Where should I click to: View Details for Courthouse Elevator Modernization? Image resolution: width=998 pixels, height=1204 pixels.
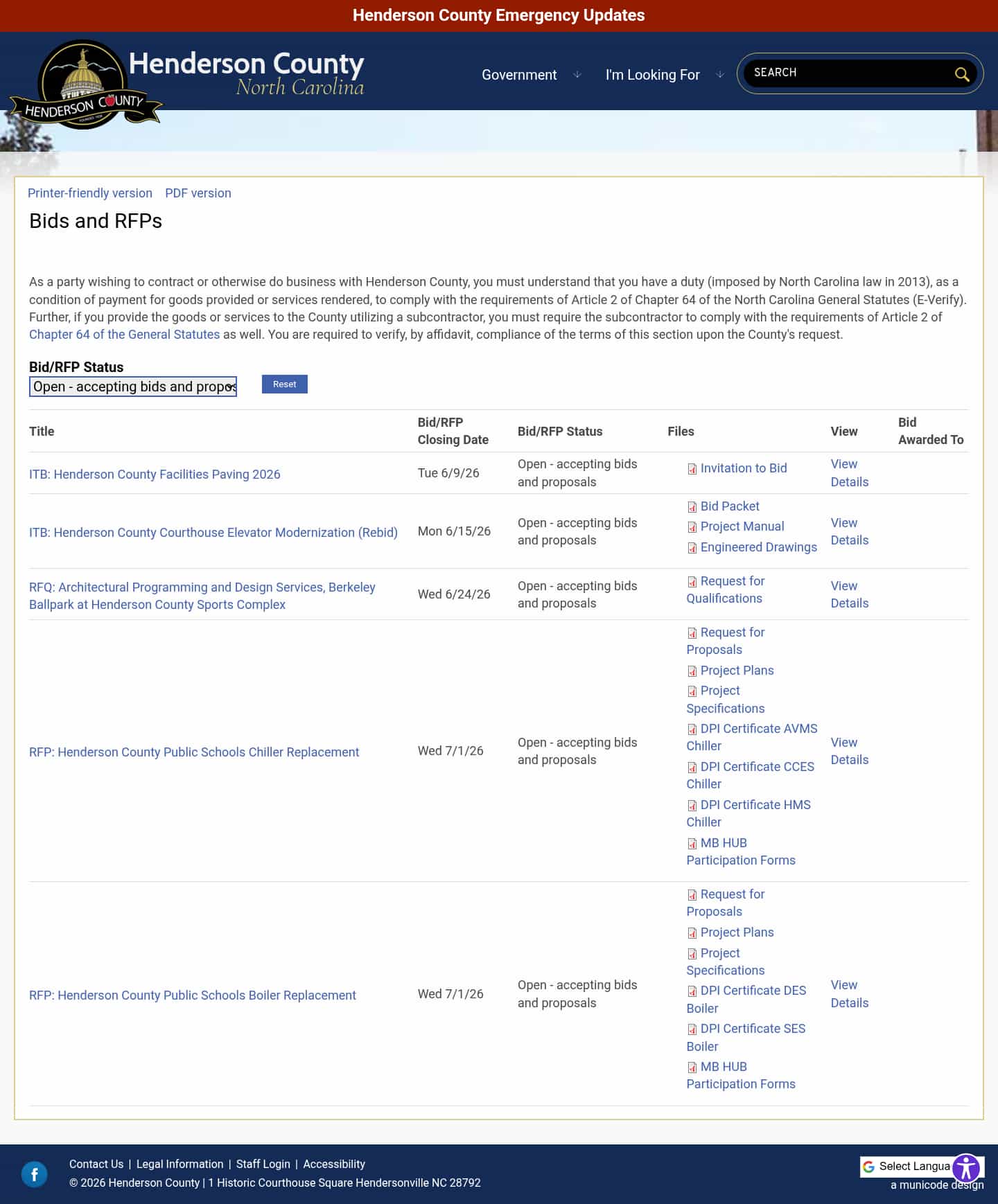(850, 531)
